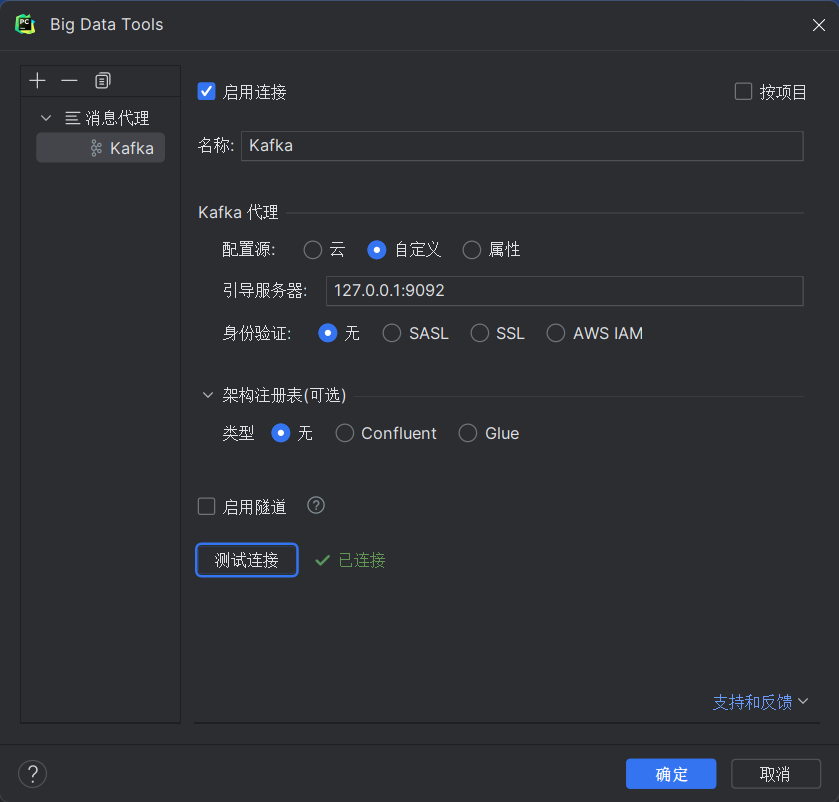Choose AWS IAM authentication

pyautogui.click(x=555, y=333)
